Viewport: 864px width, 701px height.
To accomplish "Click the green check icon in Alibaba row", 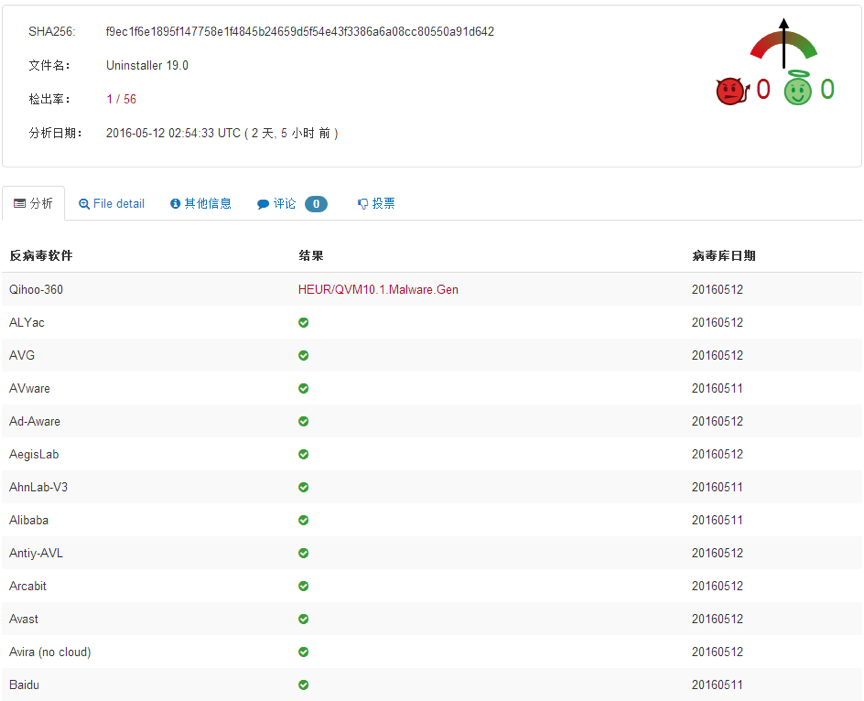I will point(303,520).
